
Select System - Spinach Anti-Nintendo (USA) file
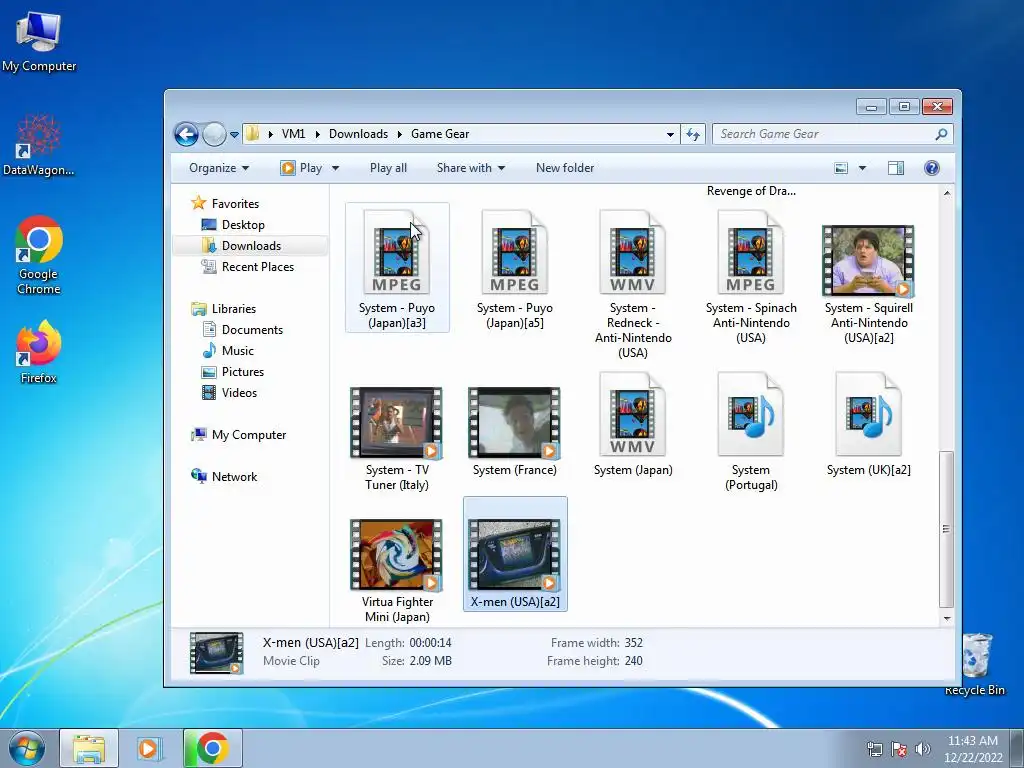[751, 275]
